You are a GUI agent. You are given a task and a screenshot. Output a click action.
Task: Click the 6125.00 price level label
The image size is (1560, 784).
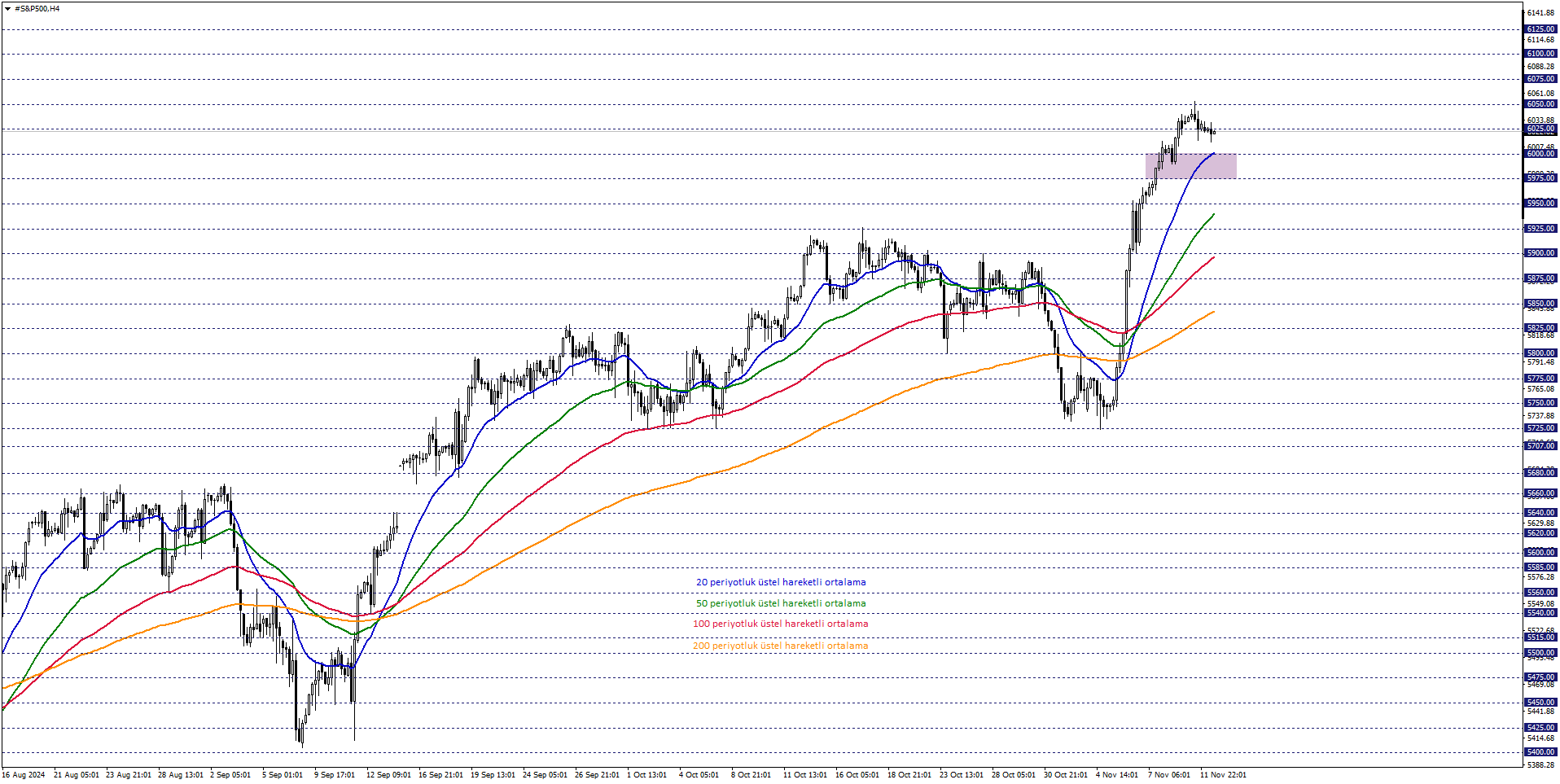[1540, 29]
